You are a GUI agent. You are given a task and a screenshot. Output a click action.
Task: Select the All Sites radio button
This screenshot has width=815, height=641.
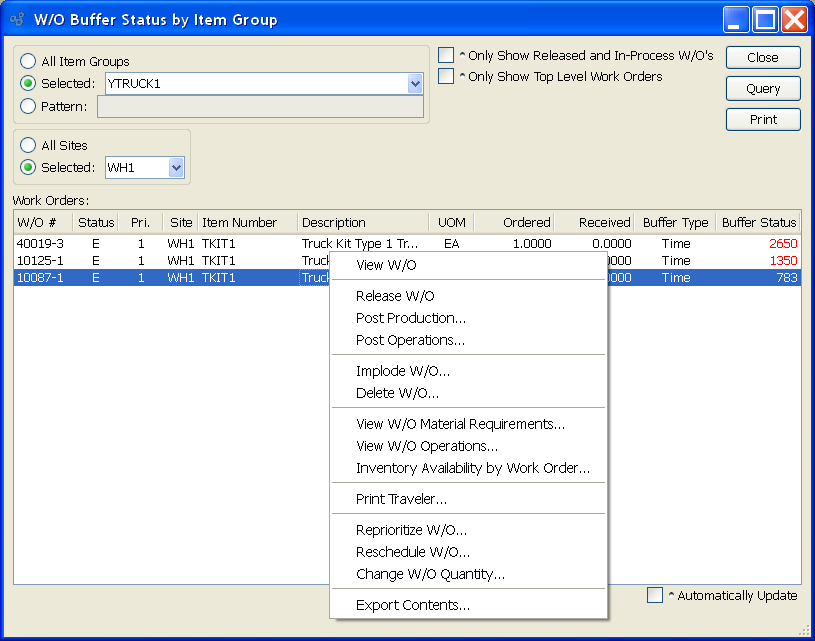pyautogui.click(x=28, y=146)
